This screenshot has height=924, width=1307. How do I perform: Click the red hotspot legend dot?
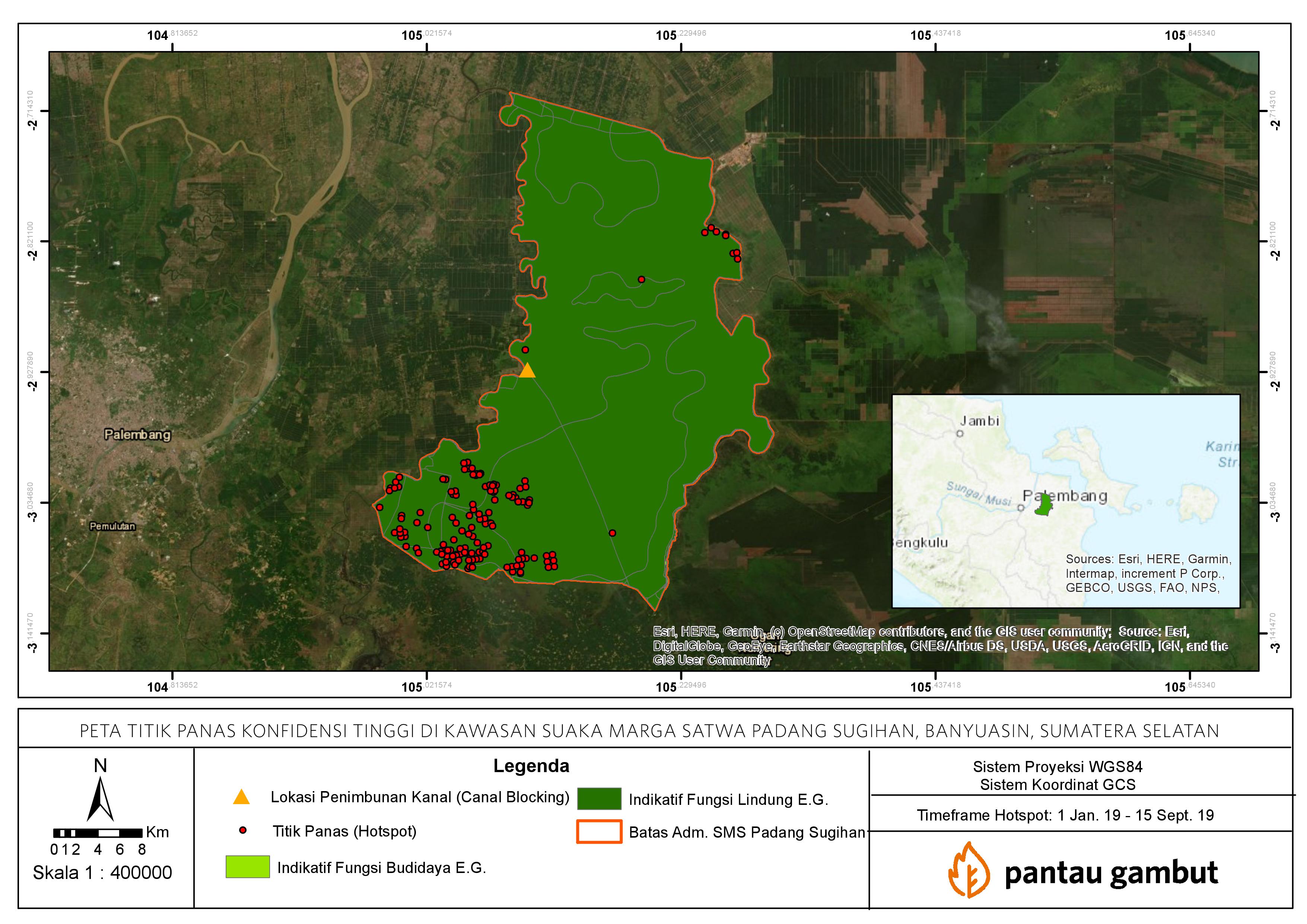pyautogui.click(x=243, y=831)
